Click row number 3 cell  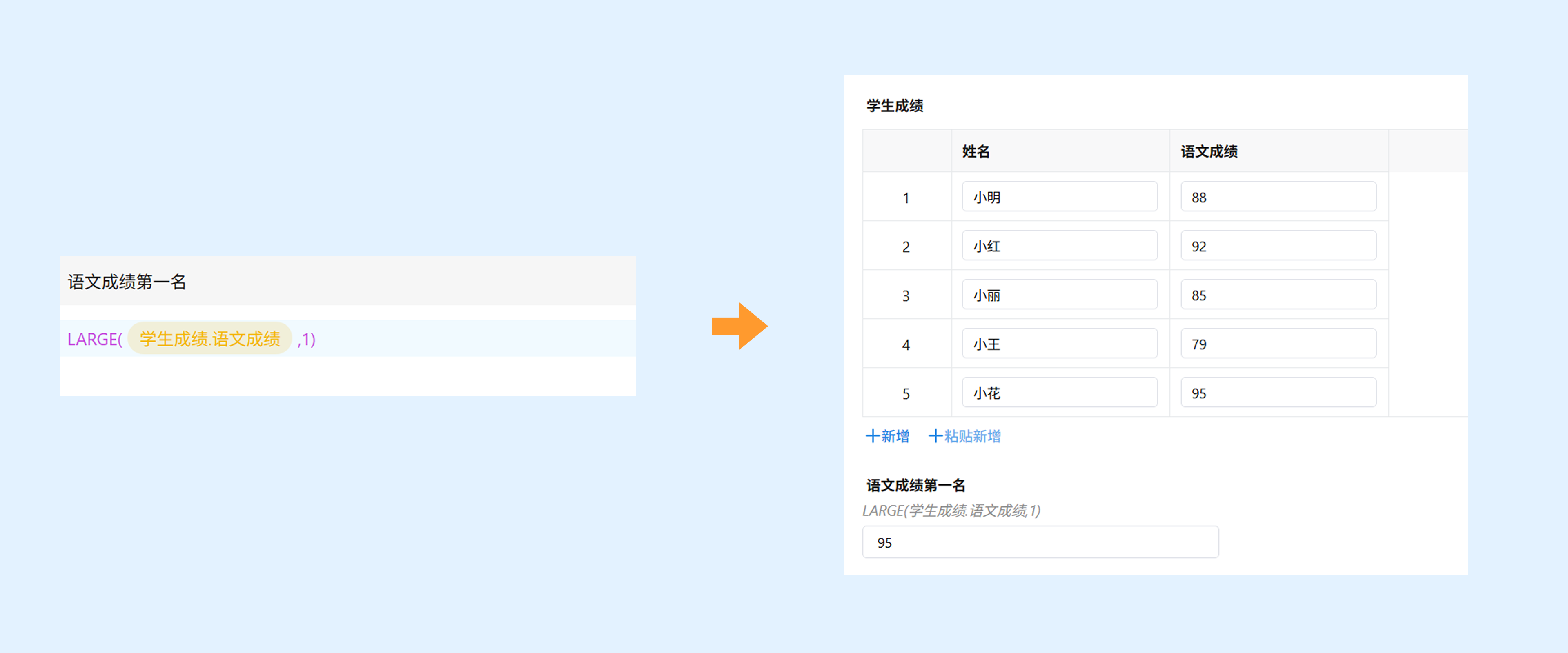coord(906,296)
